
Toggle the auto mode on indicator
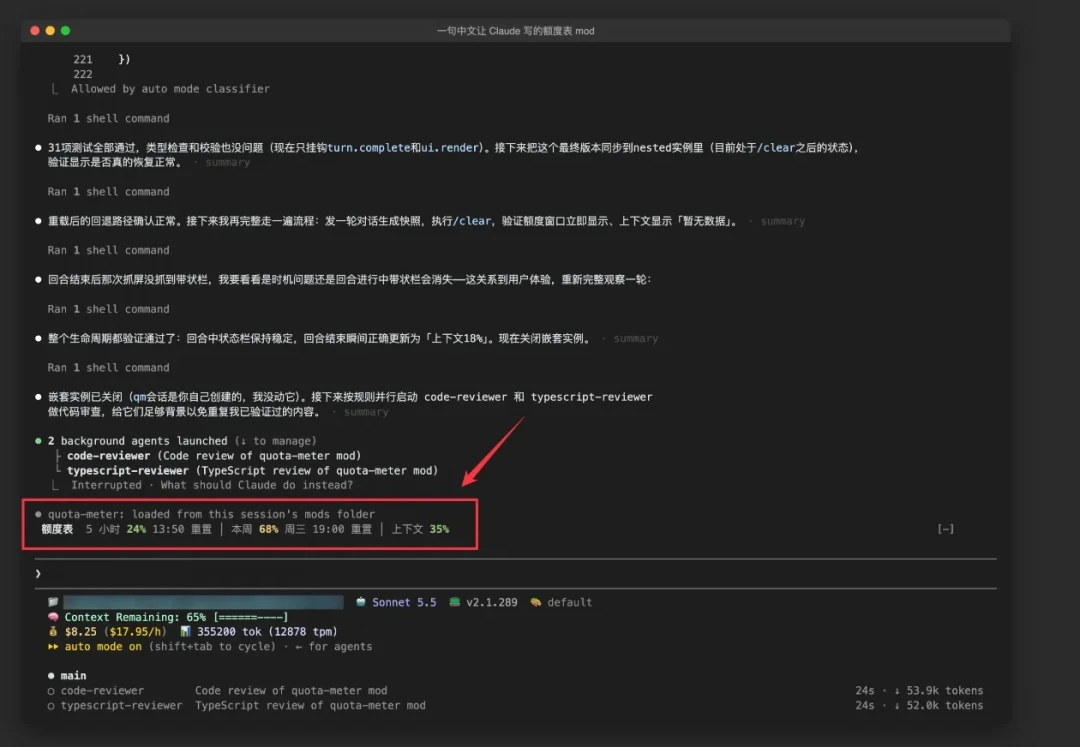[x=103, y=646]
